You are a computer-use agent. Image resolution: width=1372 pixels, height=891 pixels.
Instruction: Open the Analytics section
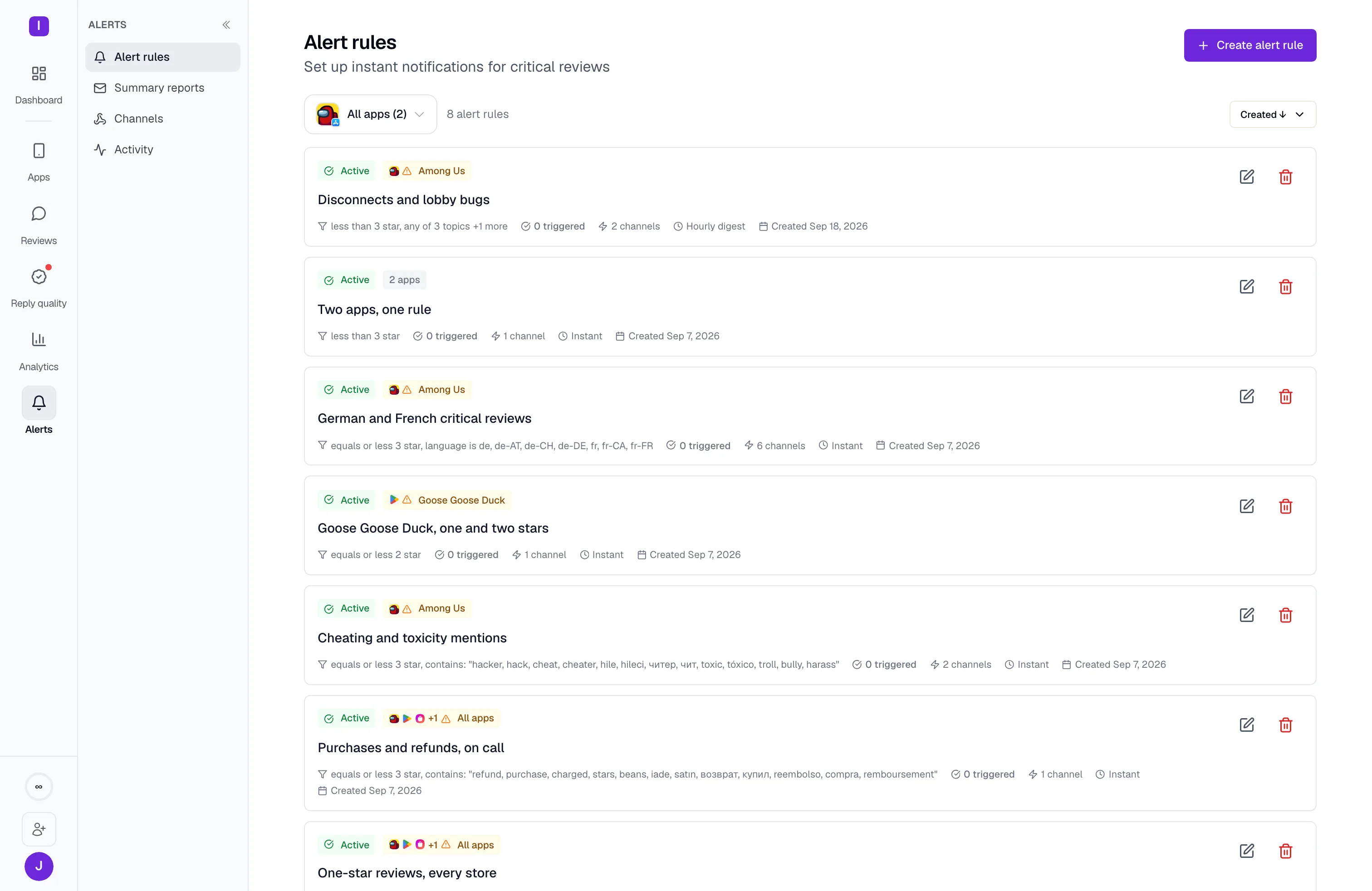pyautogui.click(x=39, y=352)
